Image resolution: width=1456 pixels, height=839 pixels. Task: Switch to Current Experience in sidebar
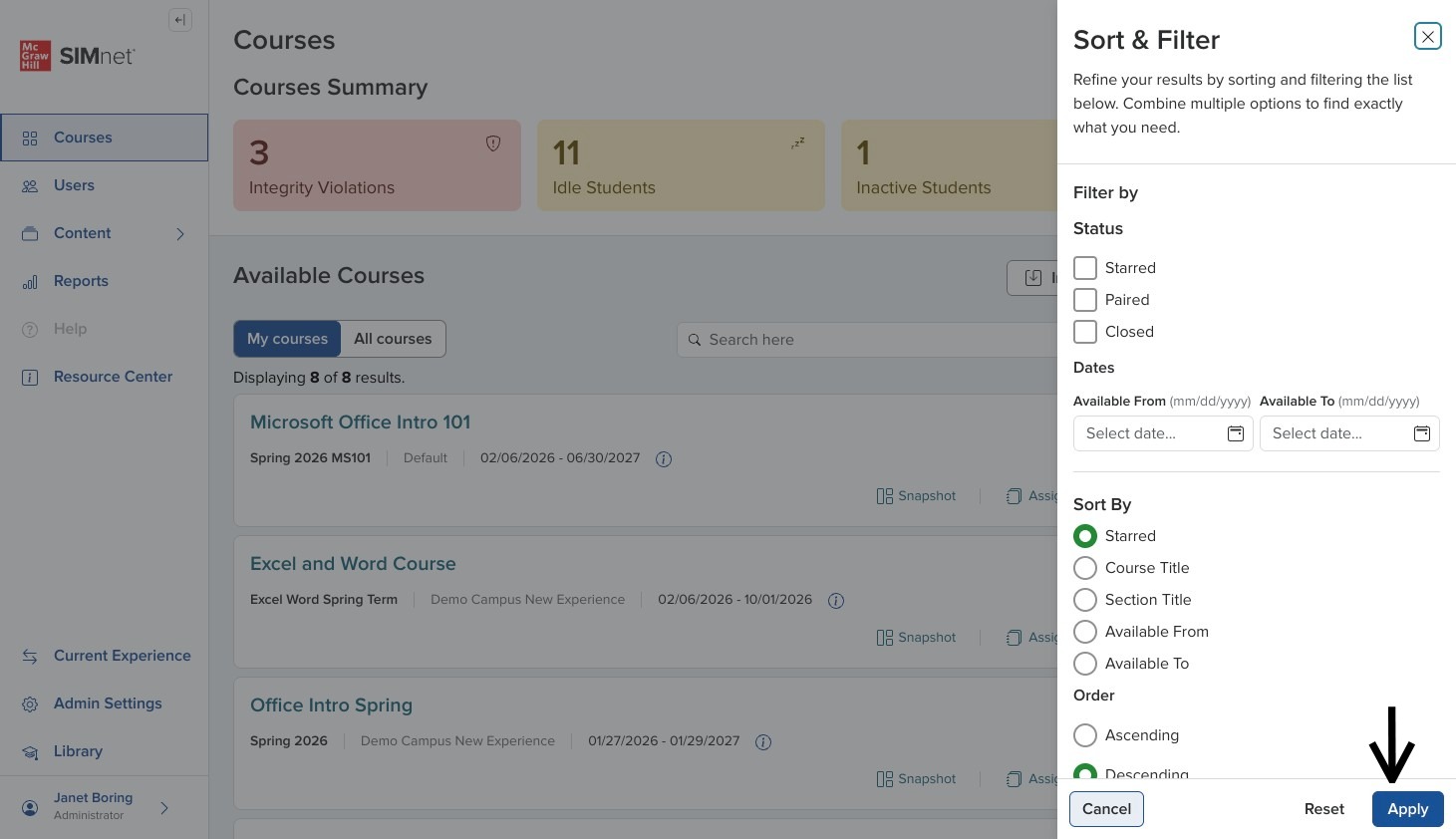(105, 656)
